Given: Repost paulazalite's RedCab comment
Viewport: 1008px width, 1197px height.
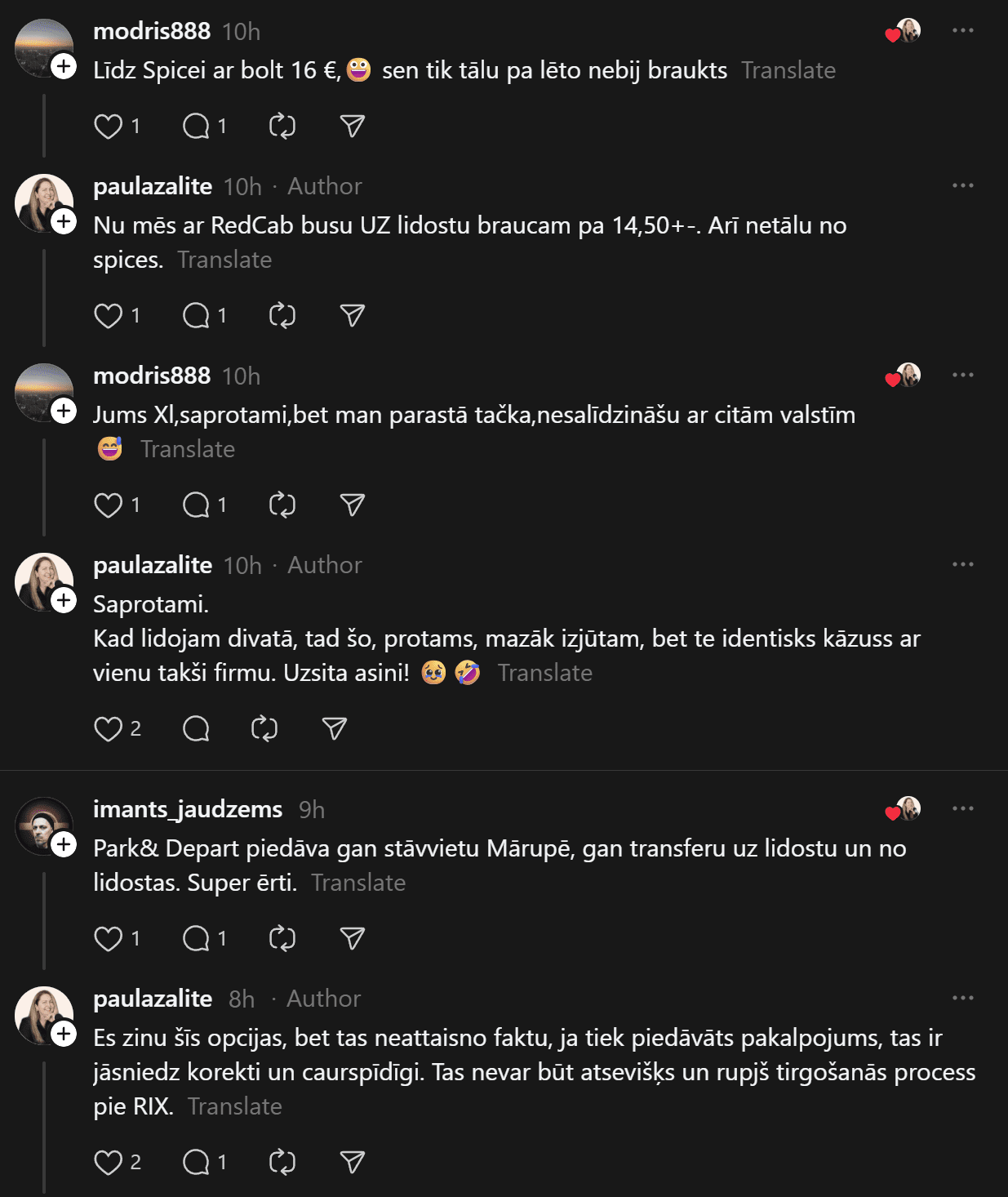Looking at the screenshot, I should coord(282,316).
